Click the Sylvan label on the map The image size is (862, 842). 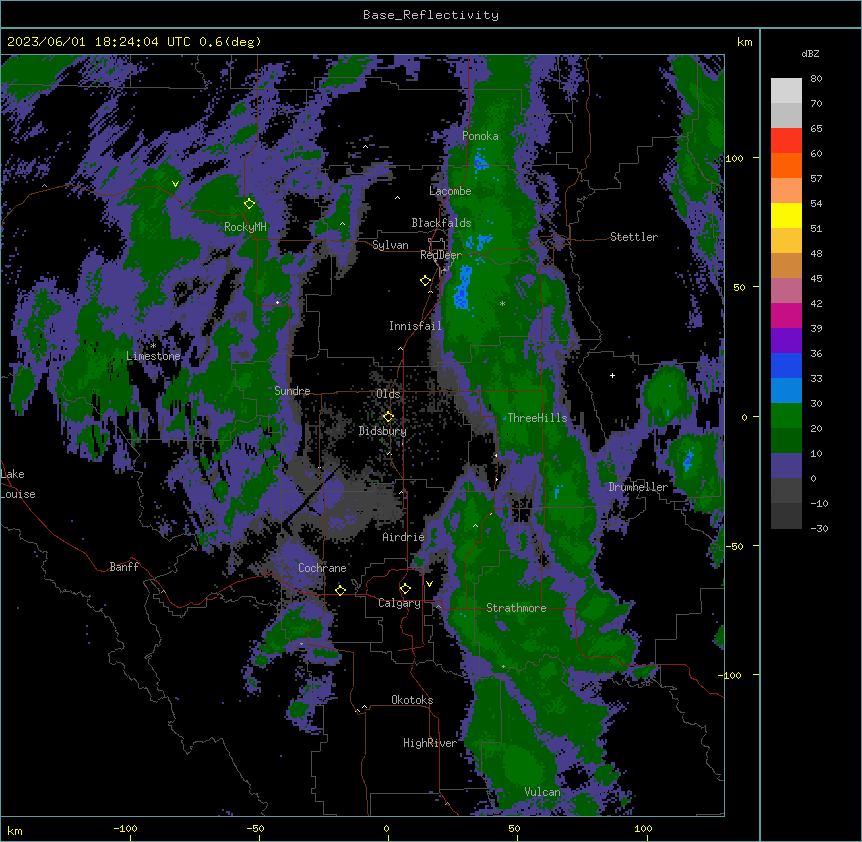pos(390,245)
